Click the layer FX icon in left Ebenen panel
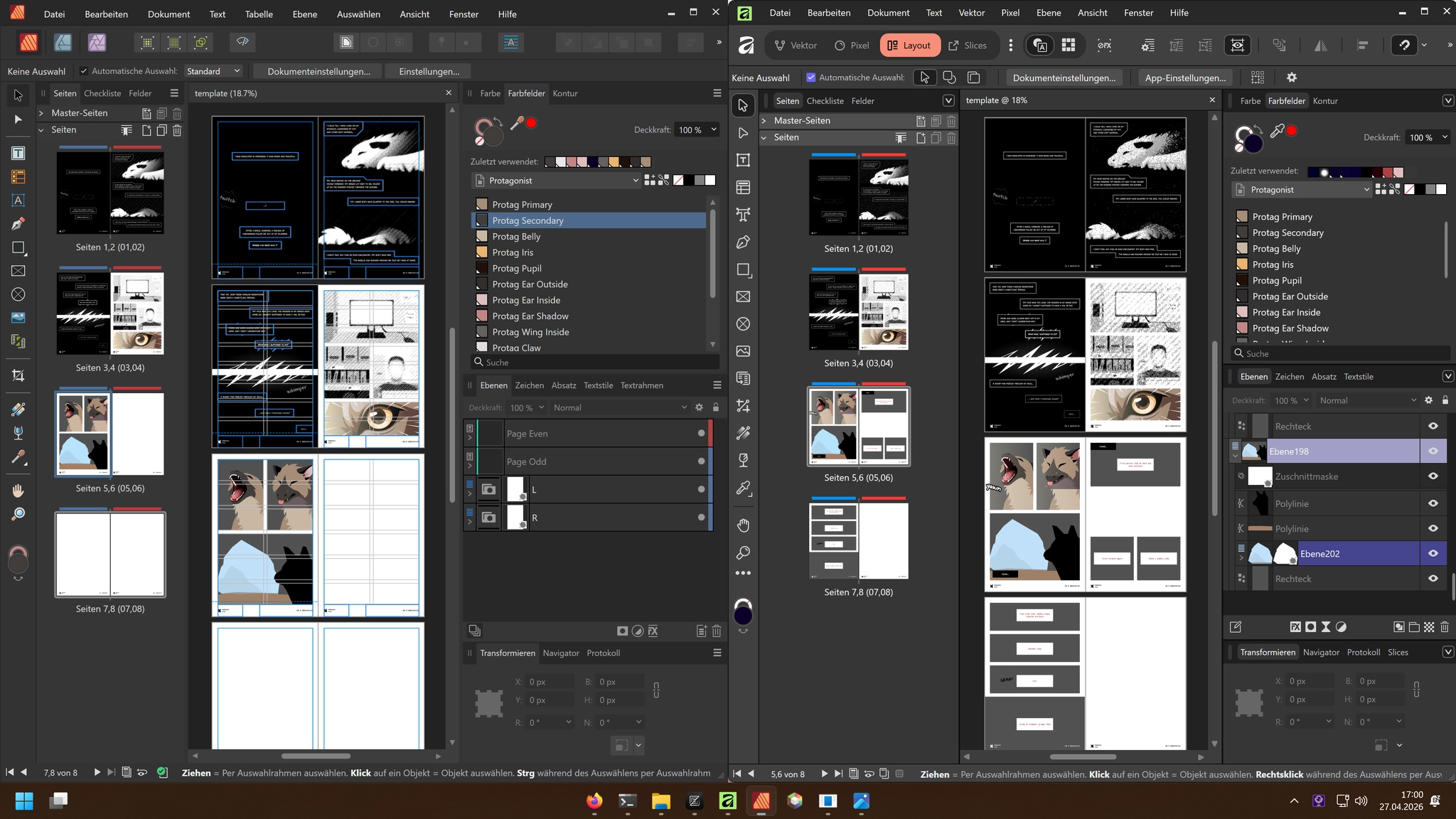This screenshot has height=819, width=1456. tap(653, 631)
